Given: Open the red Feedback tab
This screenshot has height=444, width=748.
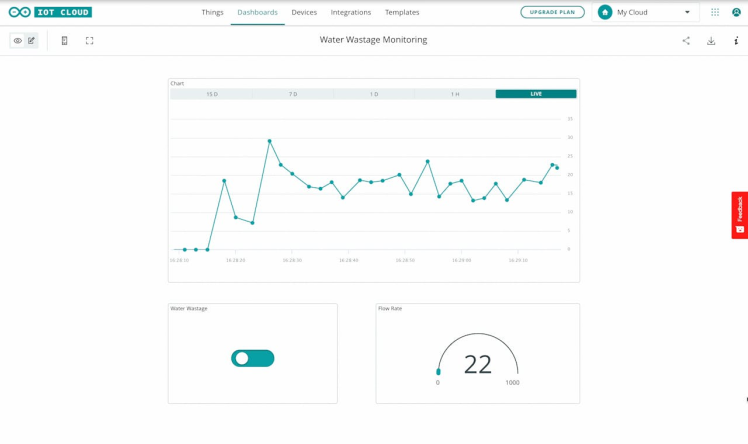Looking at the screenshot, I should 739,215.
